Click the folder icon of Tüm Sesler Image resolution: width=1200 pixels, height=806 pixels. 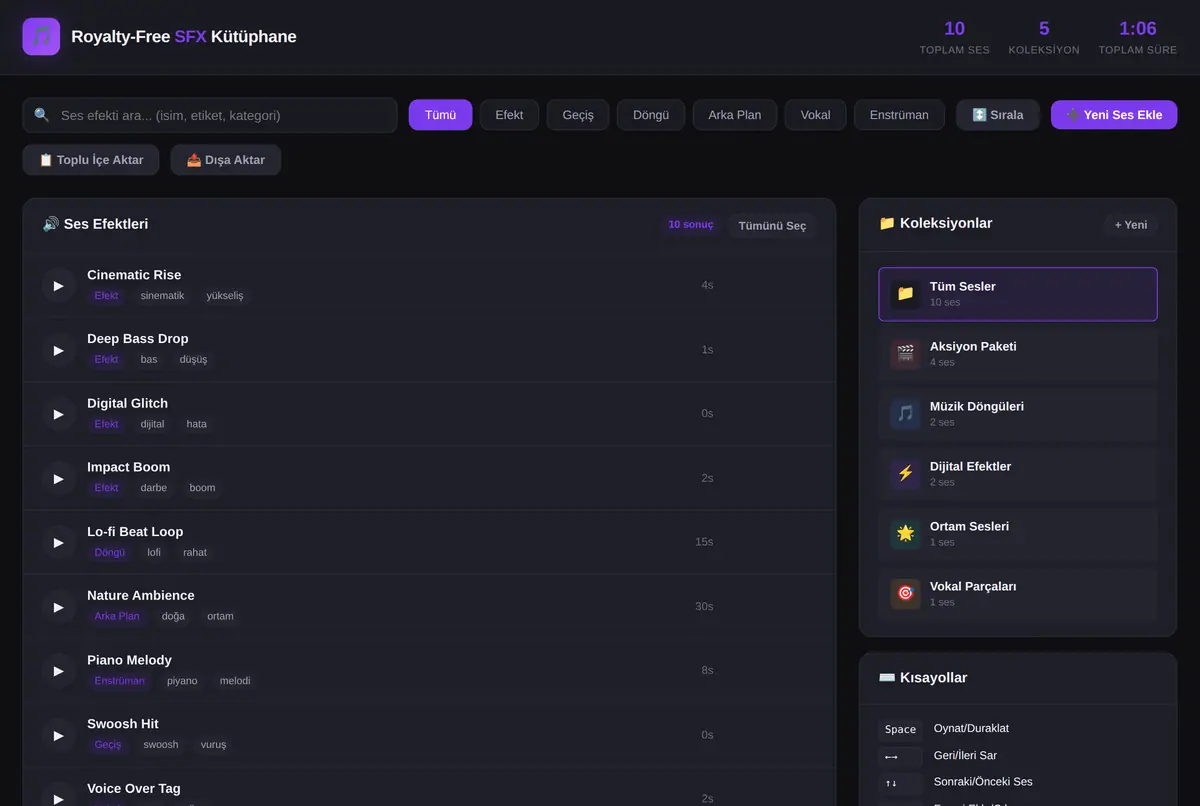[906, 294]
